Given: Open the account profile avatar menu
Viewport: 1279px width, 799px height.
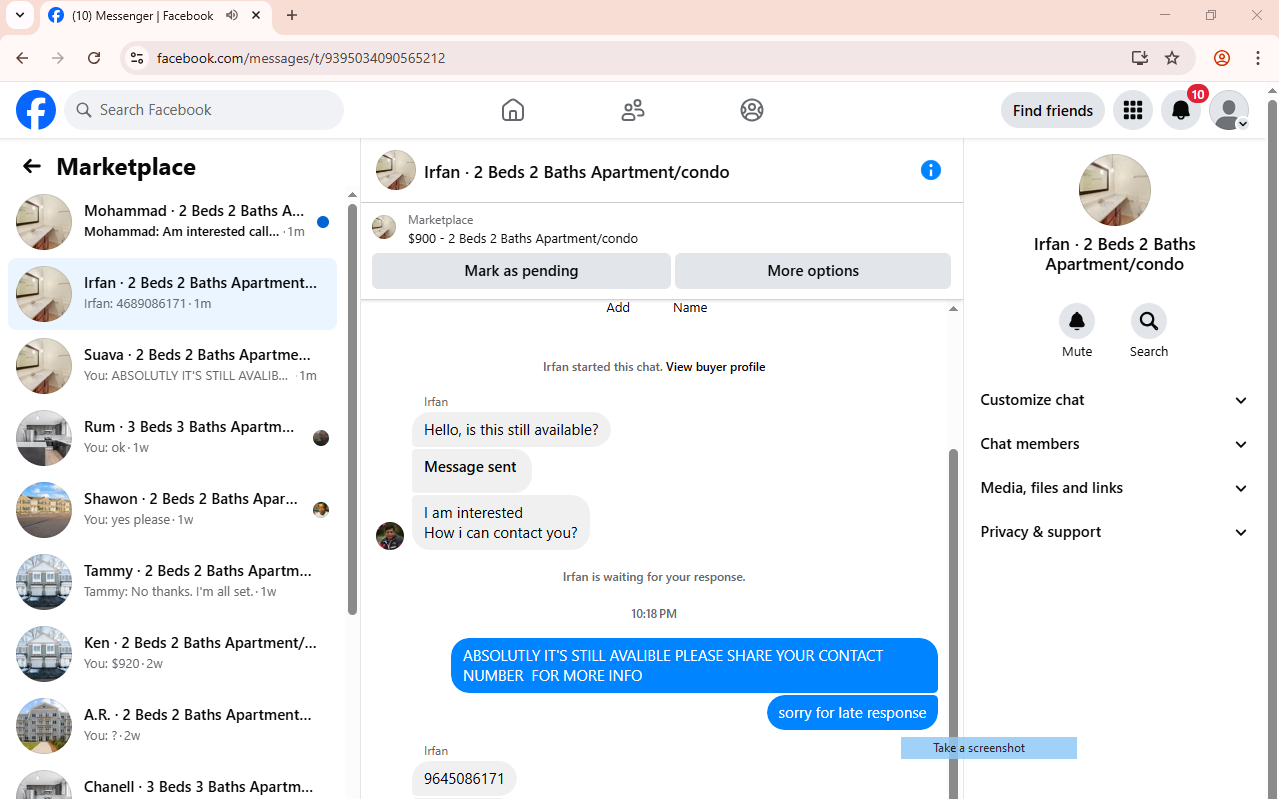Looking at the screenshot, I should click(x=1229, y=110).
